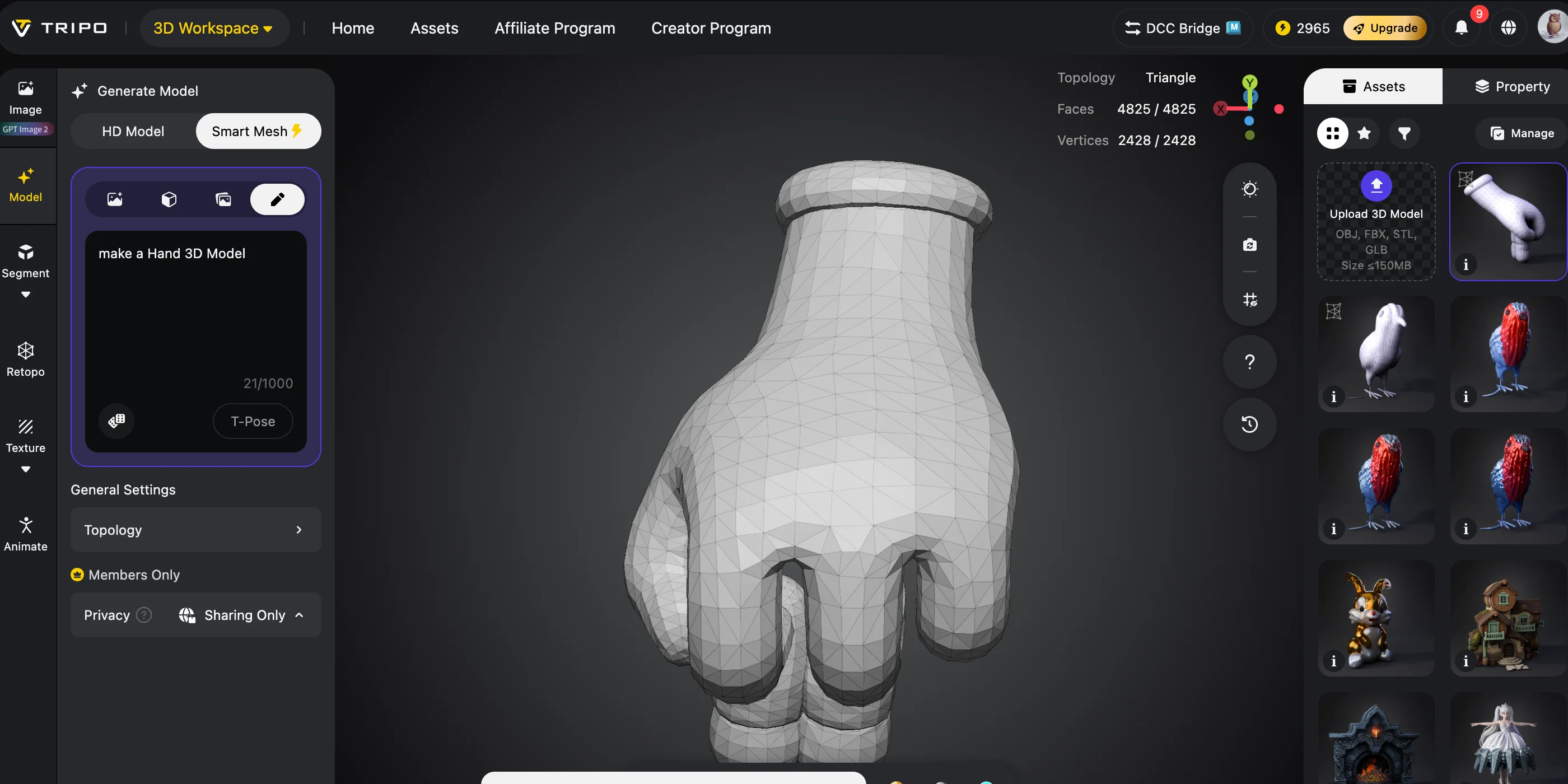Open the Image tool in sidebar
Viewport: 1568px width, 784px height.
point(26,98)
